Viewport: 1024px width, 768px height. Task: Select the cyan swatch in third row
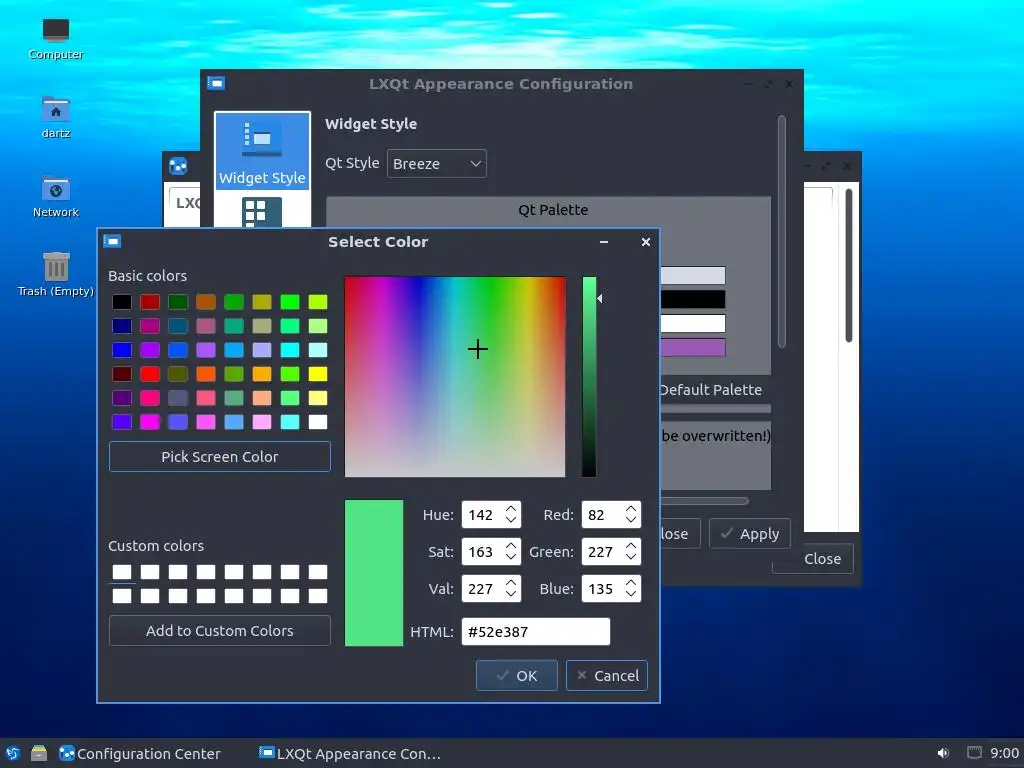pos(290,350)
